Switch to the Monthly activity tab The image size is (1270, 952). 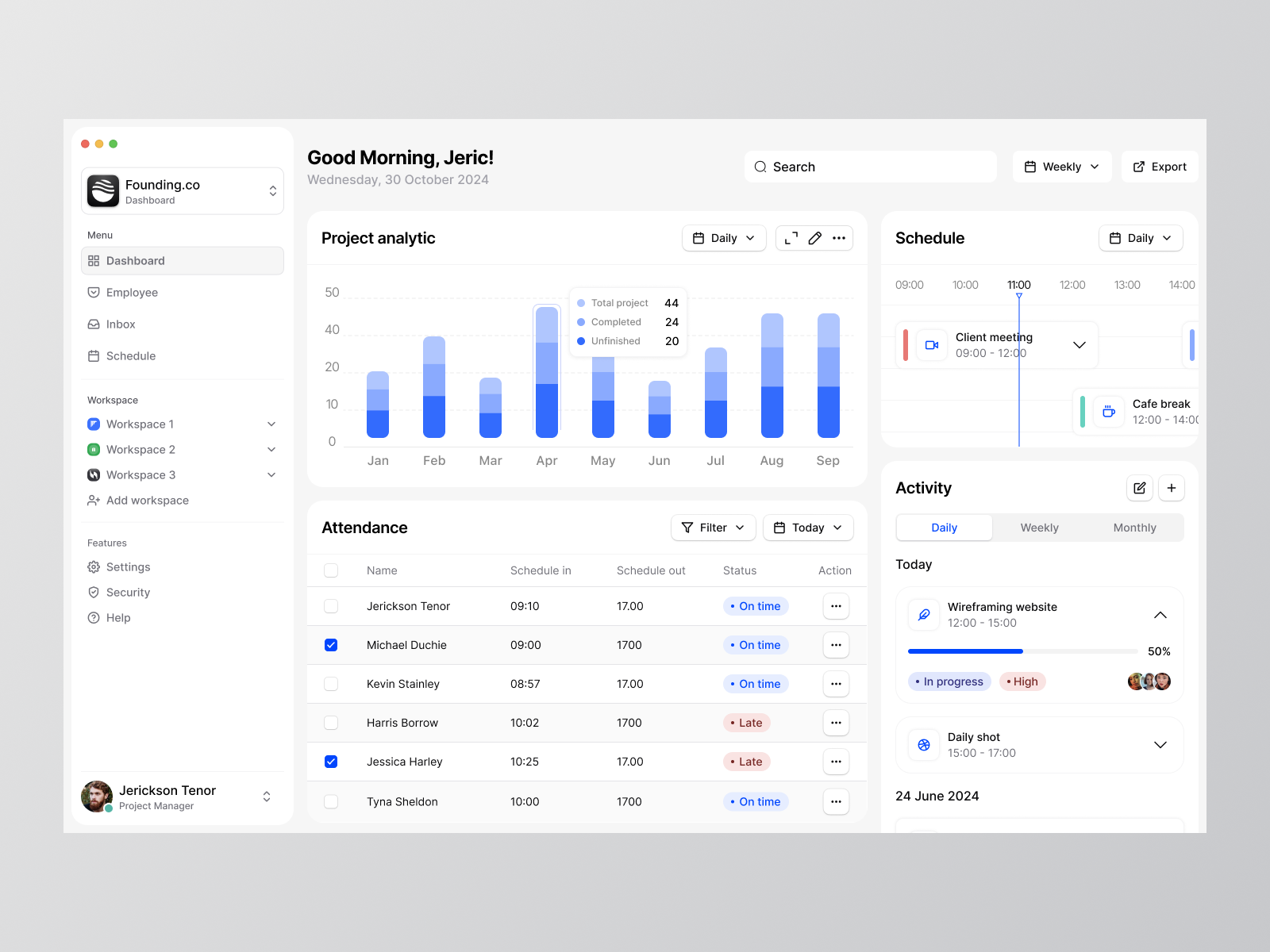pos(1134,527)
